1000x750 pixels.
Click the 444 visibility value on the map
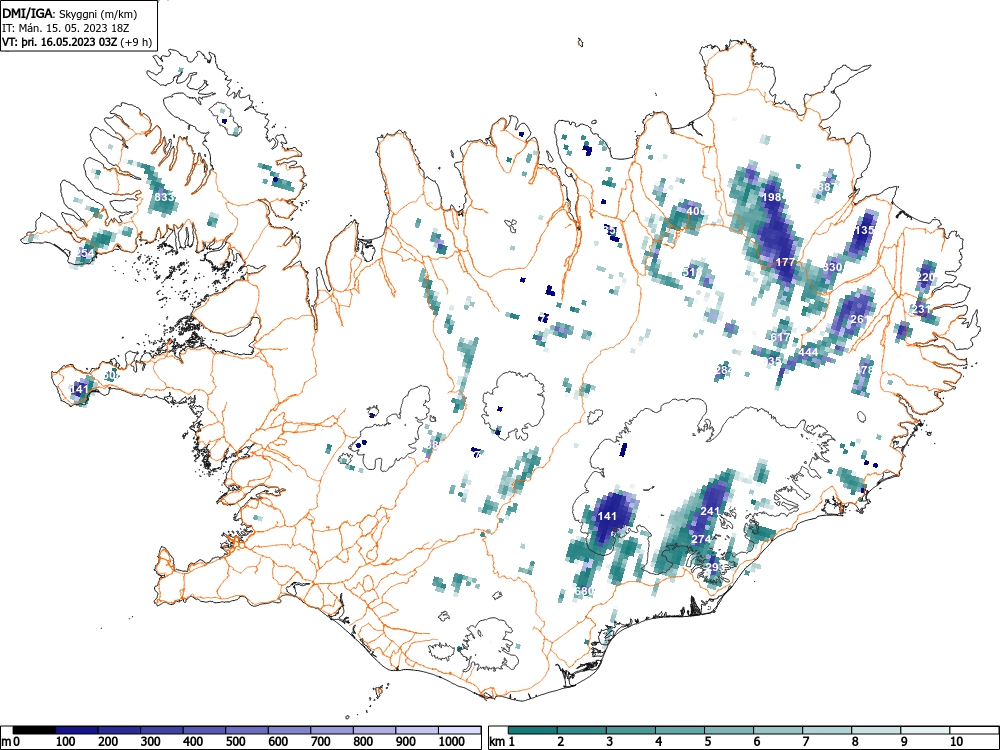(808, 353)
